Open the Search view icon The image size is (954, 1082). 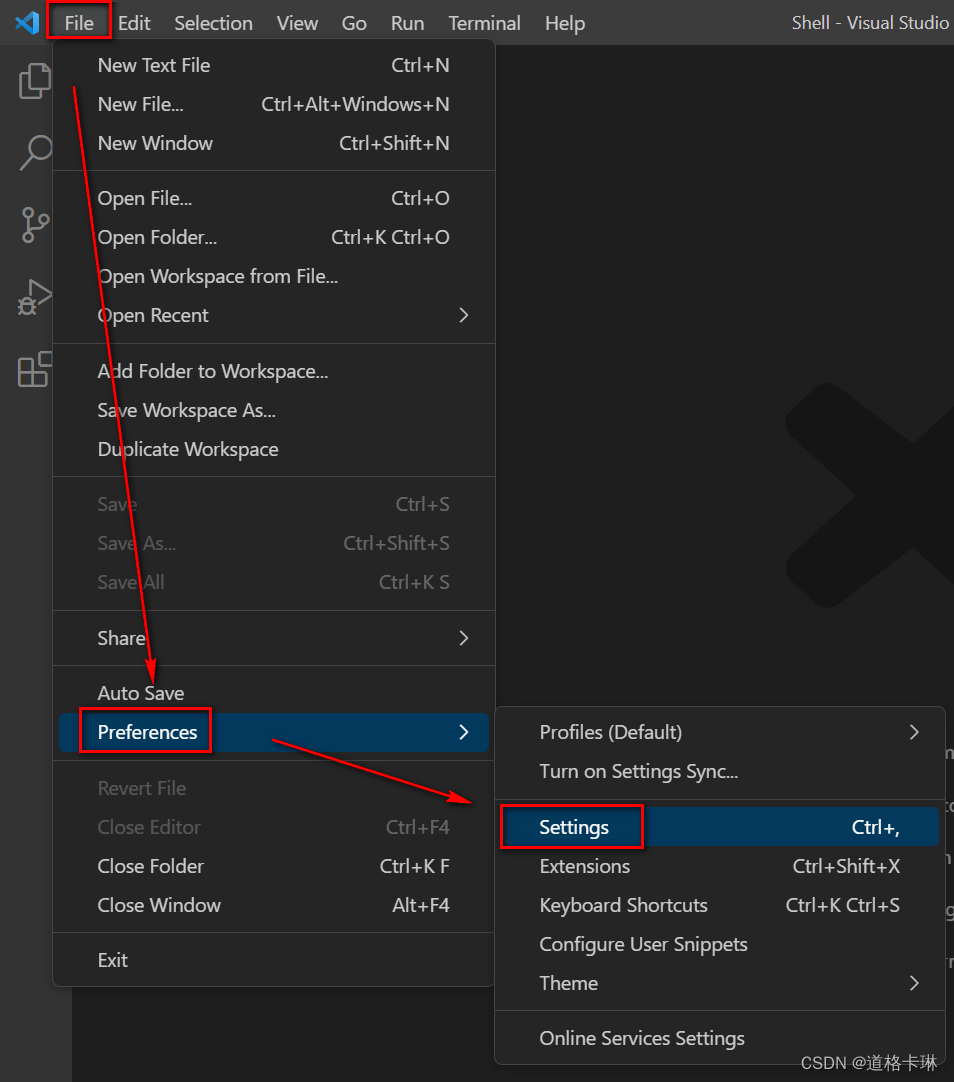coord(34,153)
